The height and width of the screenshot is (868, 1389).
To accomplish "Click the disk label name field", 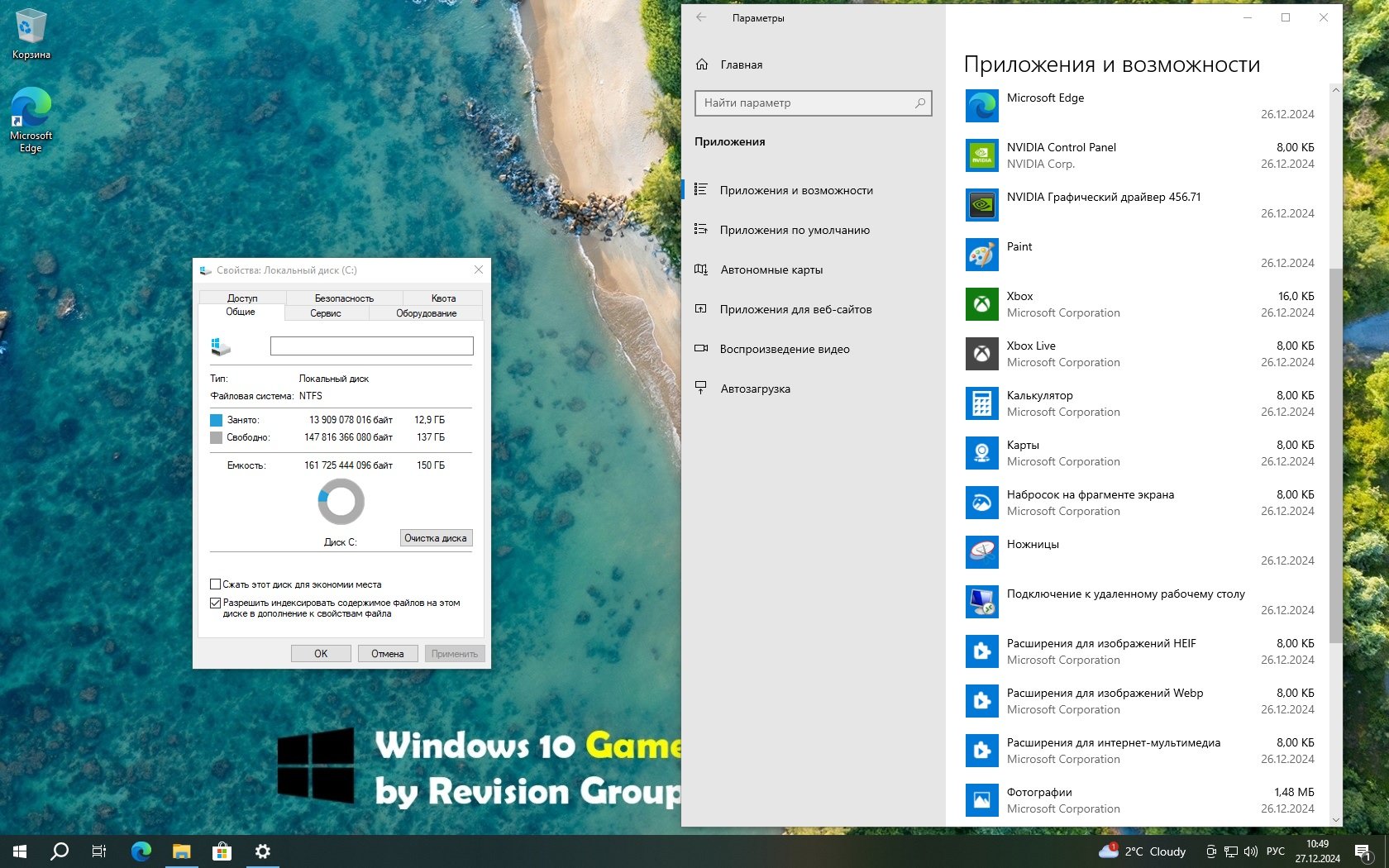I will (x=371, y=346).
